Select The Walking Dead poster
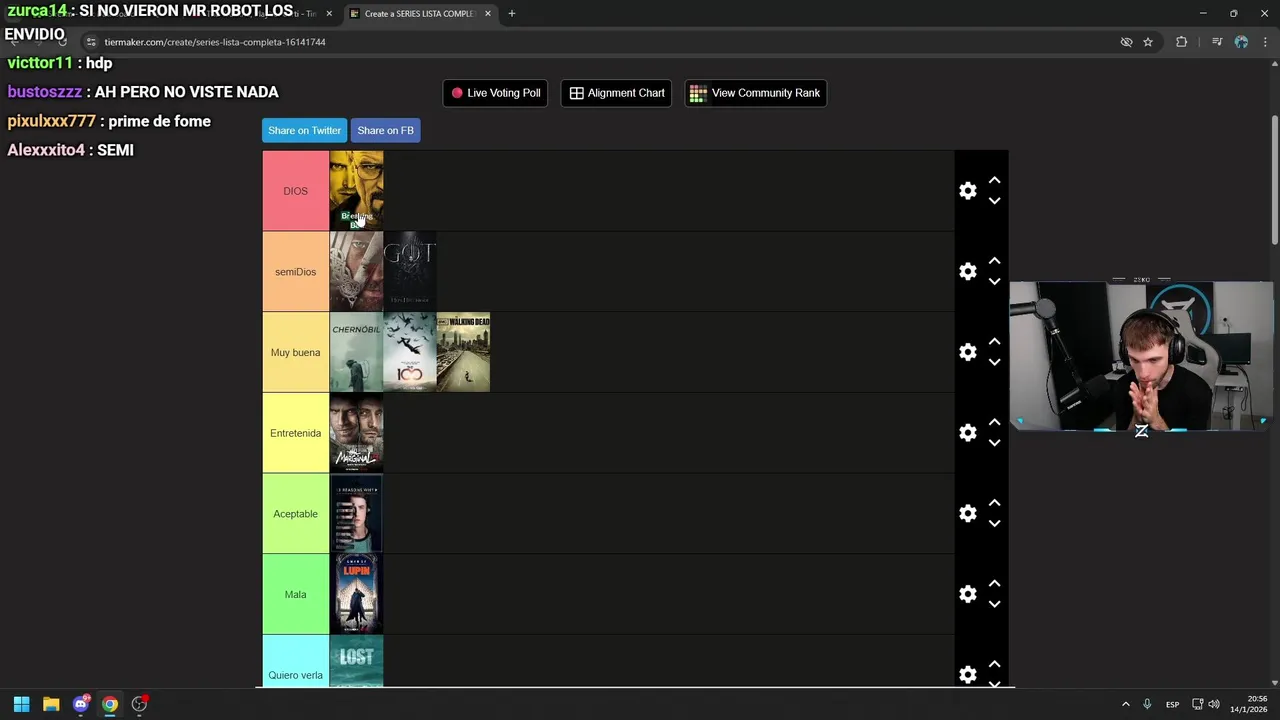The height and width of the screenshot is (720, 1280). 463,352
